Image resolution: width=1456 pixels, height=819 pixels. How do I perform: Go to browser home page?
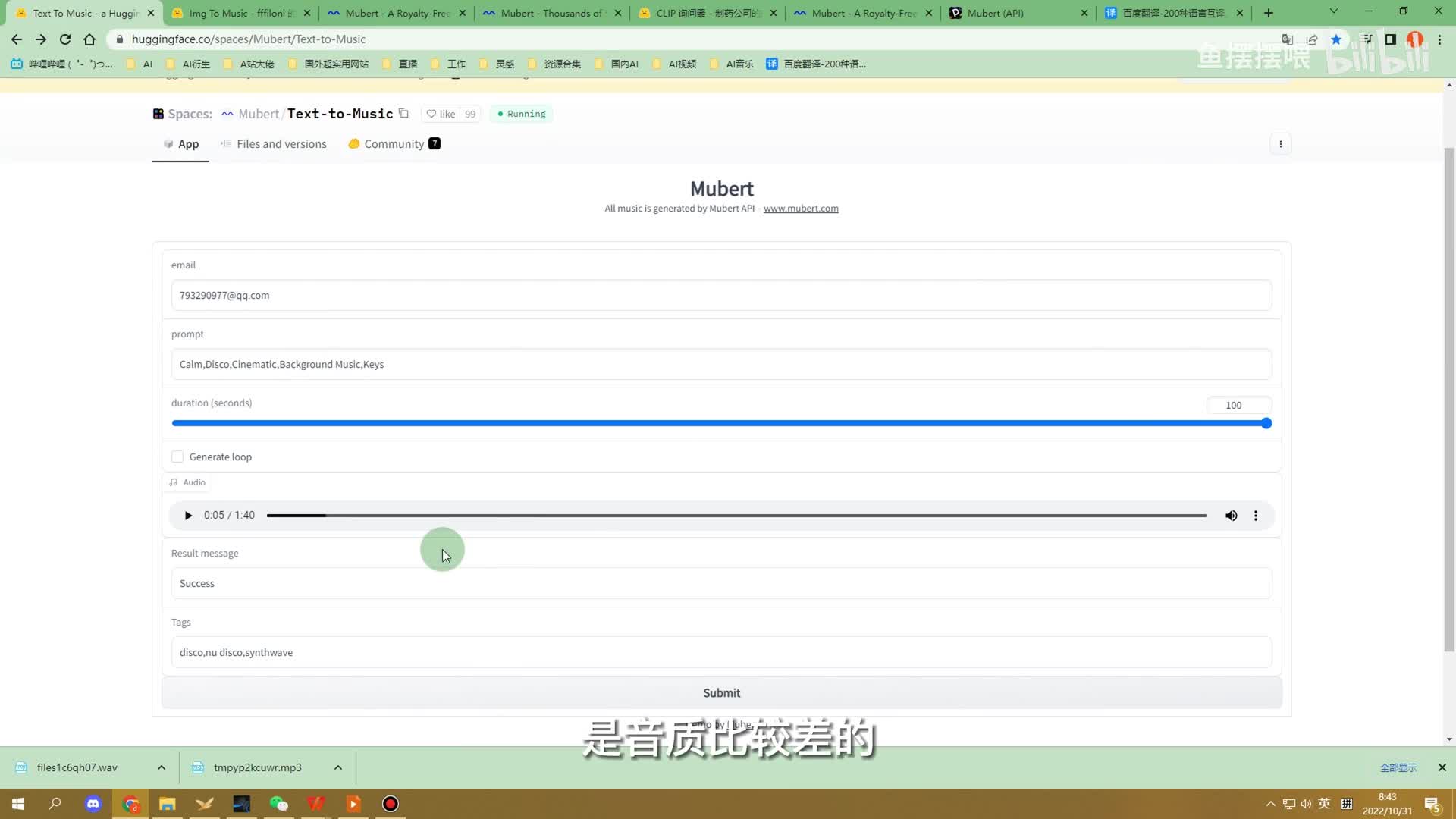point(89,39)
